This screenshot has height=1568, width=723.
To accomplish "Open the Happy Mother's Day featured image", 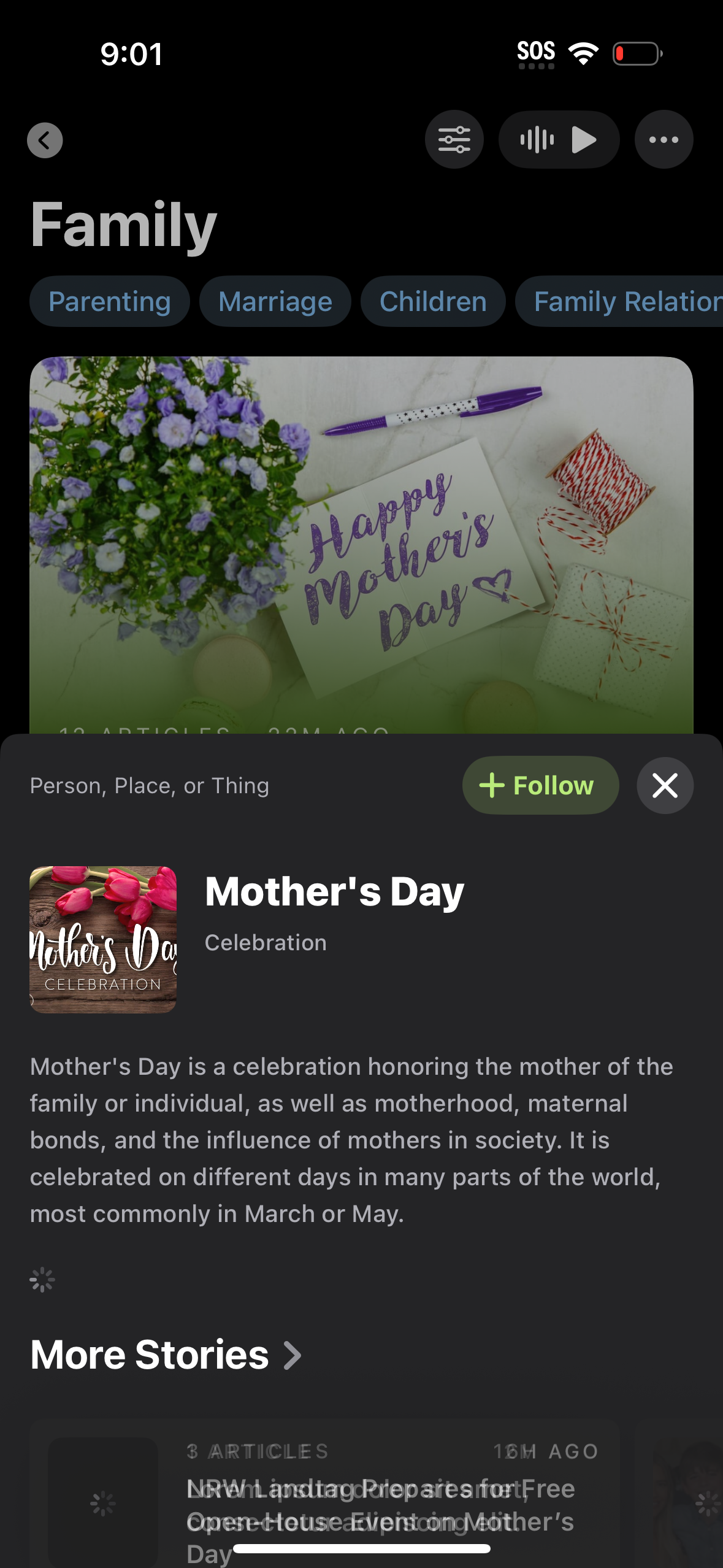I will pyautogui.click(x=361, y=540).
